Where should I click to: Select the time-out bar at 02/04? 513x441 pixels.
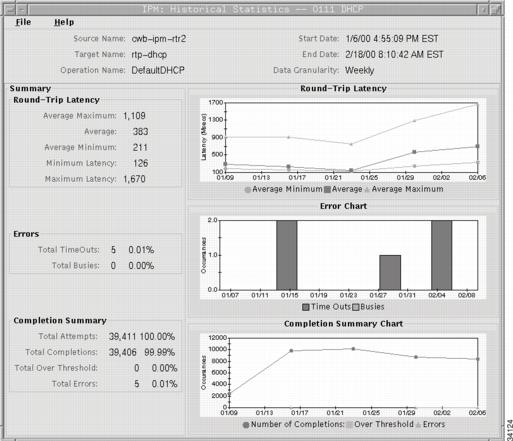(442, 255)
